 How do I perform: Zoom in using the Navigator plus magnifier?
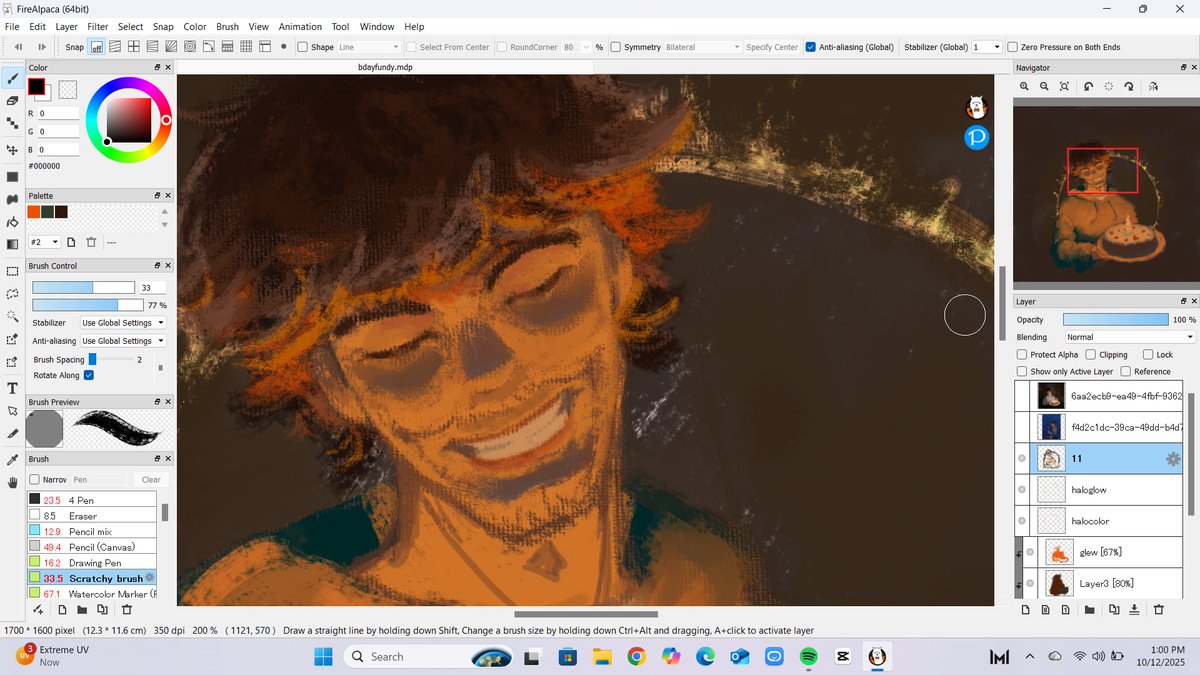[1024, 87]
